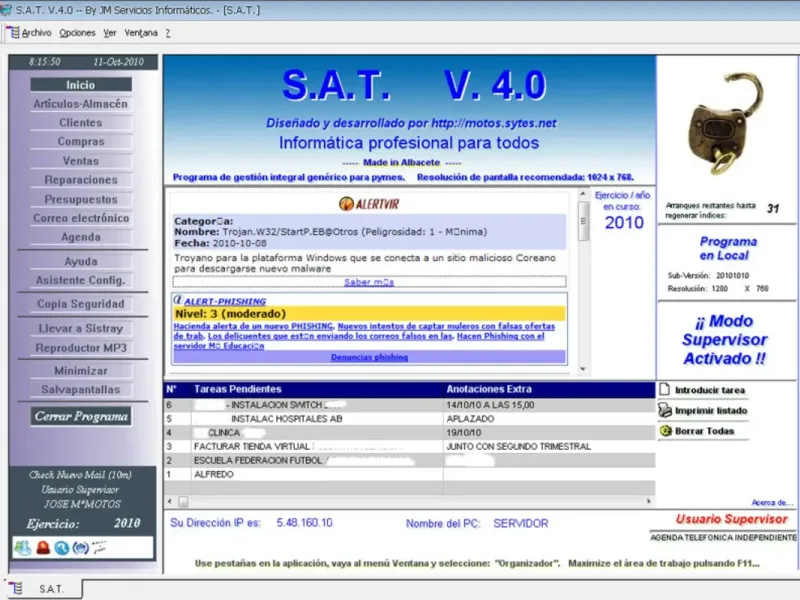Open the ALERT-PHISHING link
The image size is (800, 600).
225,302
